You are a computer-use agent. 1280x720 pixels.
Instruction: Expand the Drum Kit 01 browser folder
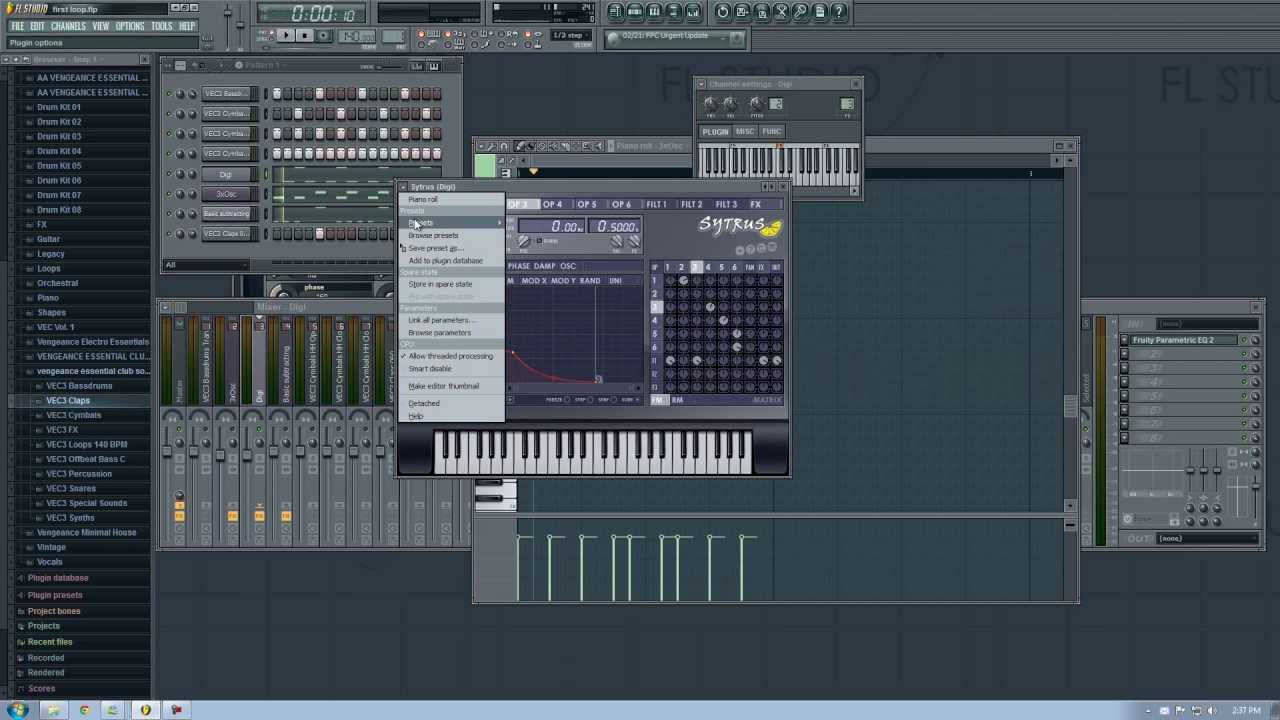pos(59,107)
